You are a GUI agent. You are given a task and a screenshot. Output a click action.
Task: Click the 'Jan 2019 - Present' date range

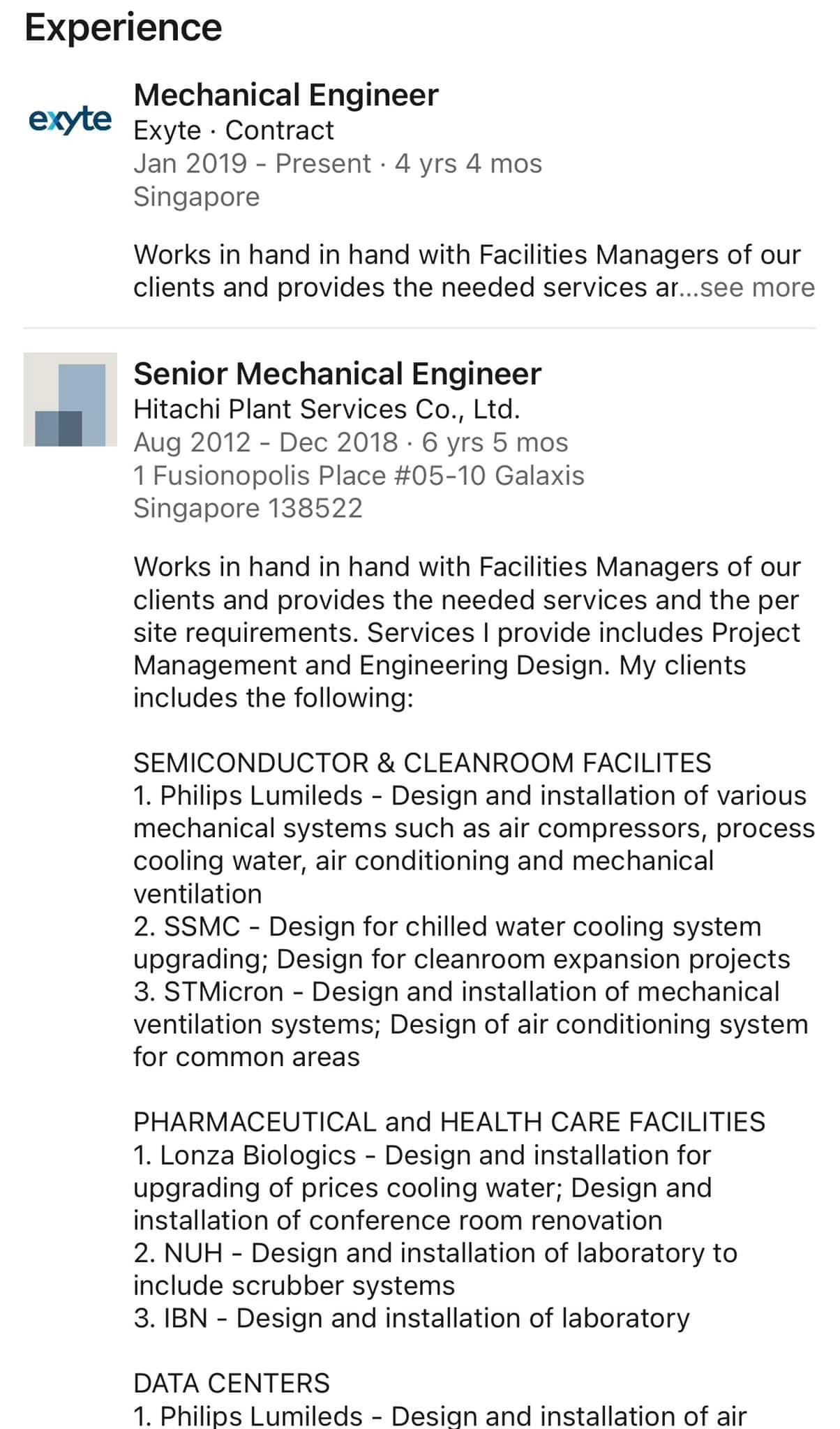click(x=252, y=163)
